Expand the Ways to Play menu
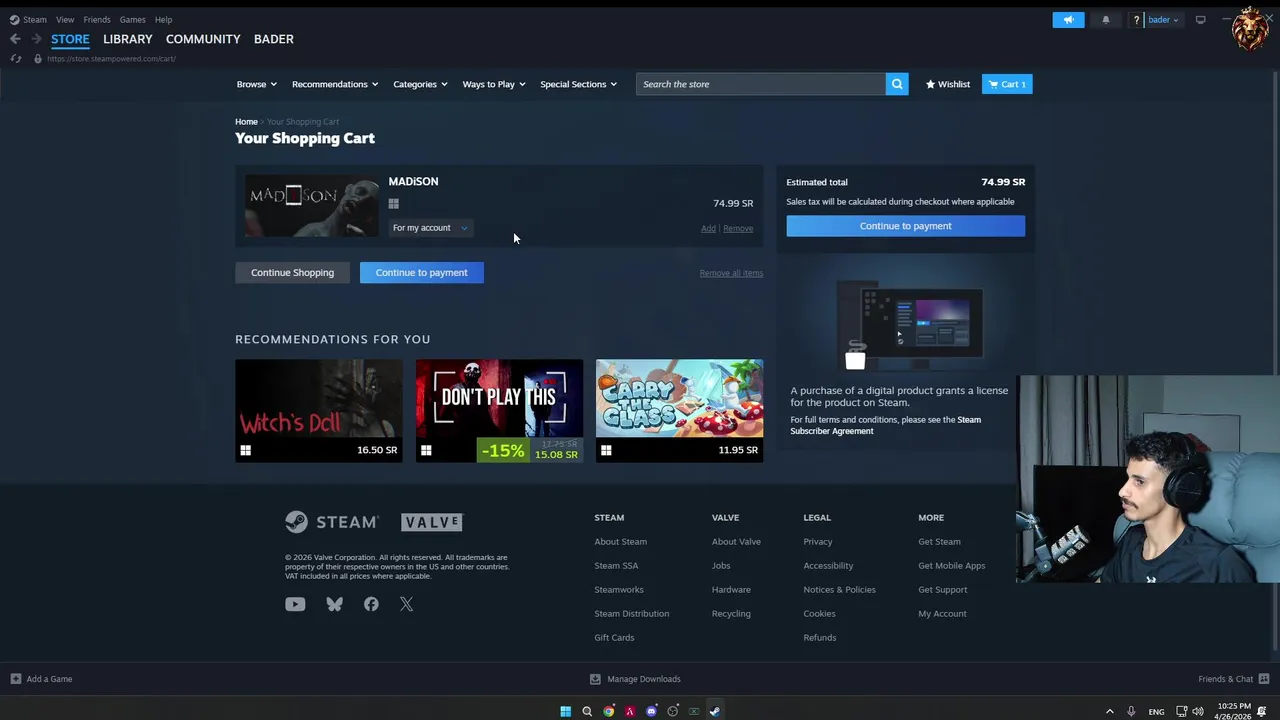 [494, 84]
